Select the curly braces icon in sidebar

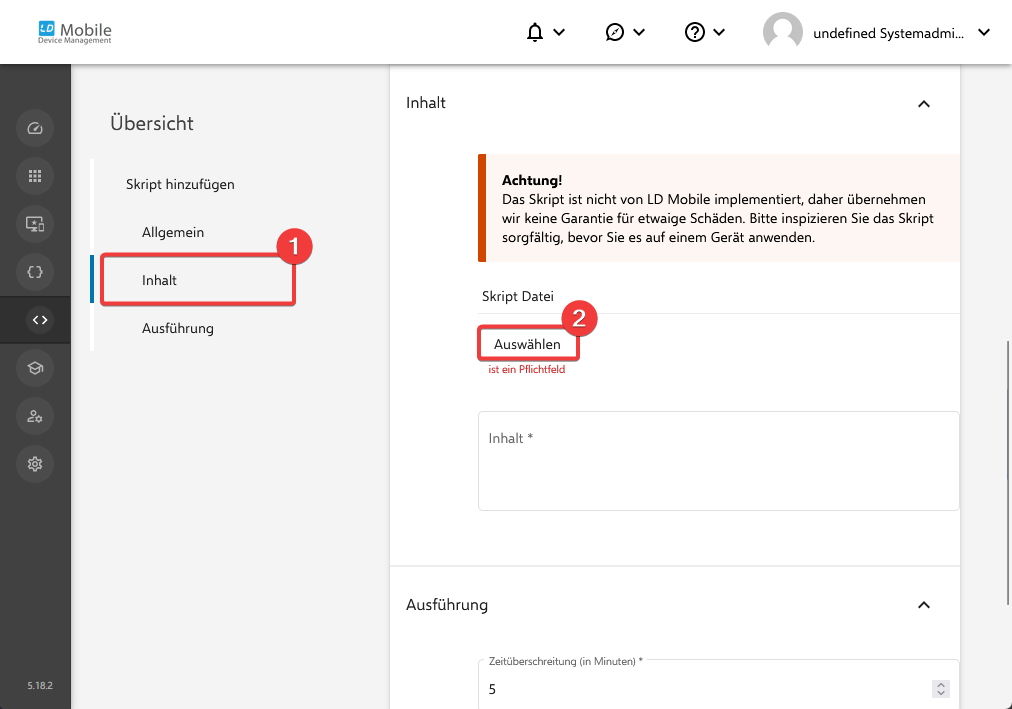pos(35,271)
